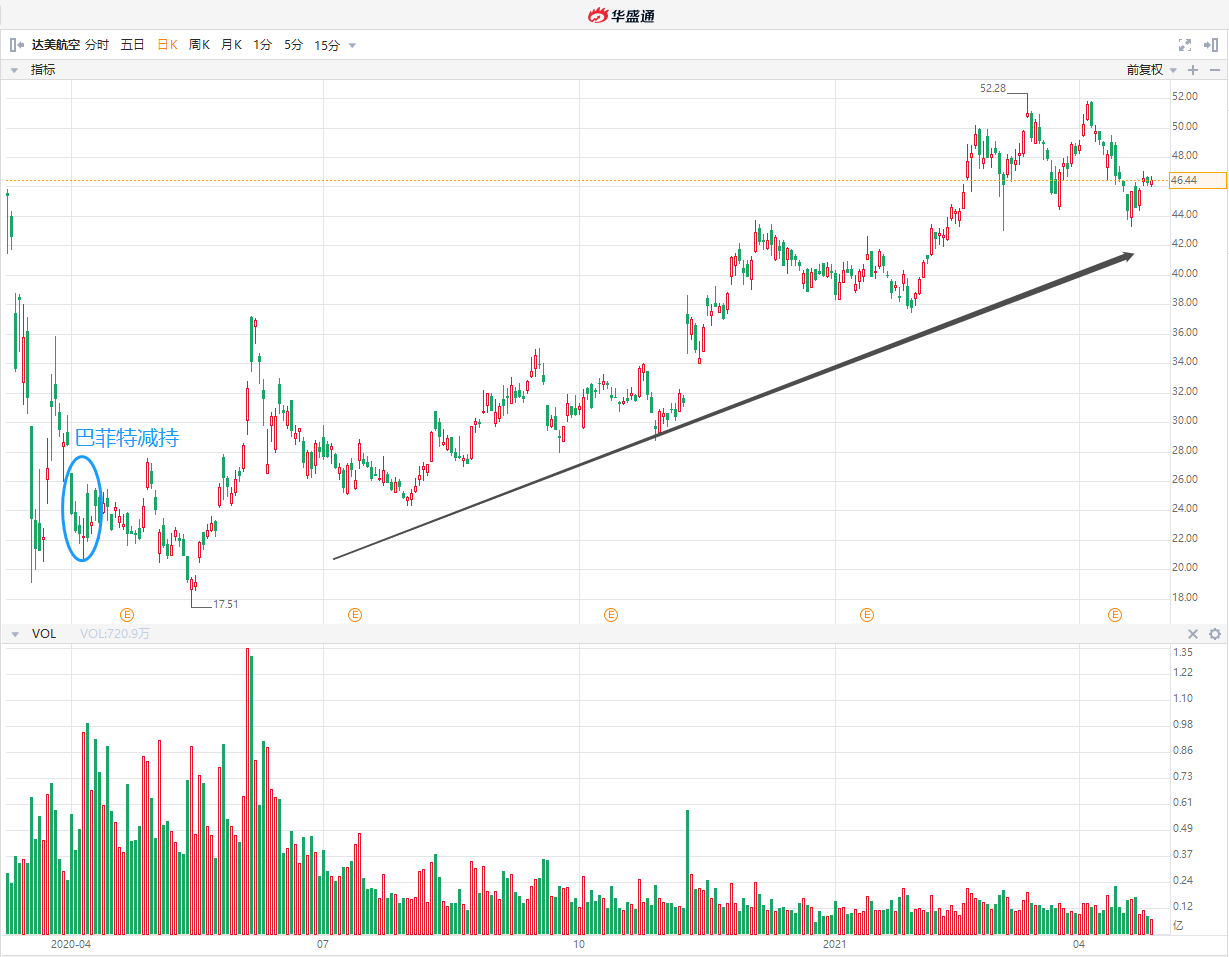The height and width of the screenshot is (957, 1229).
Task: Select the 日K daily candlestick tab
Action: [167, 45]
